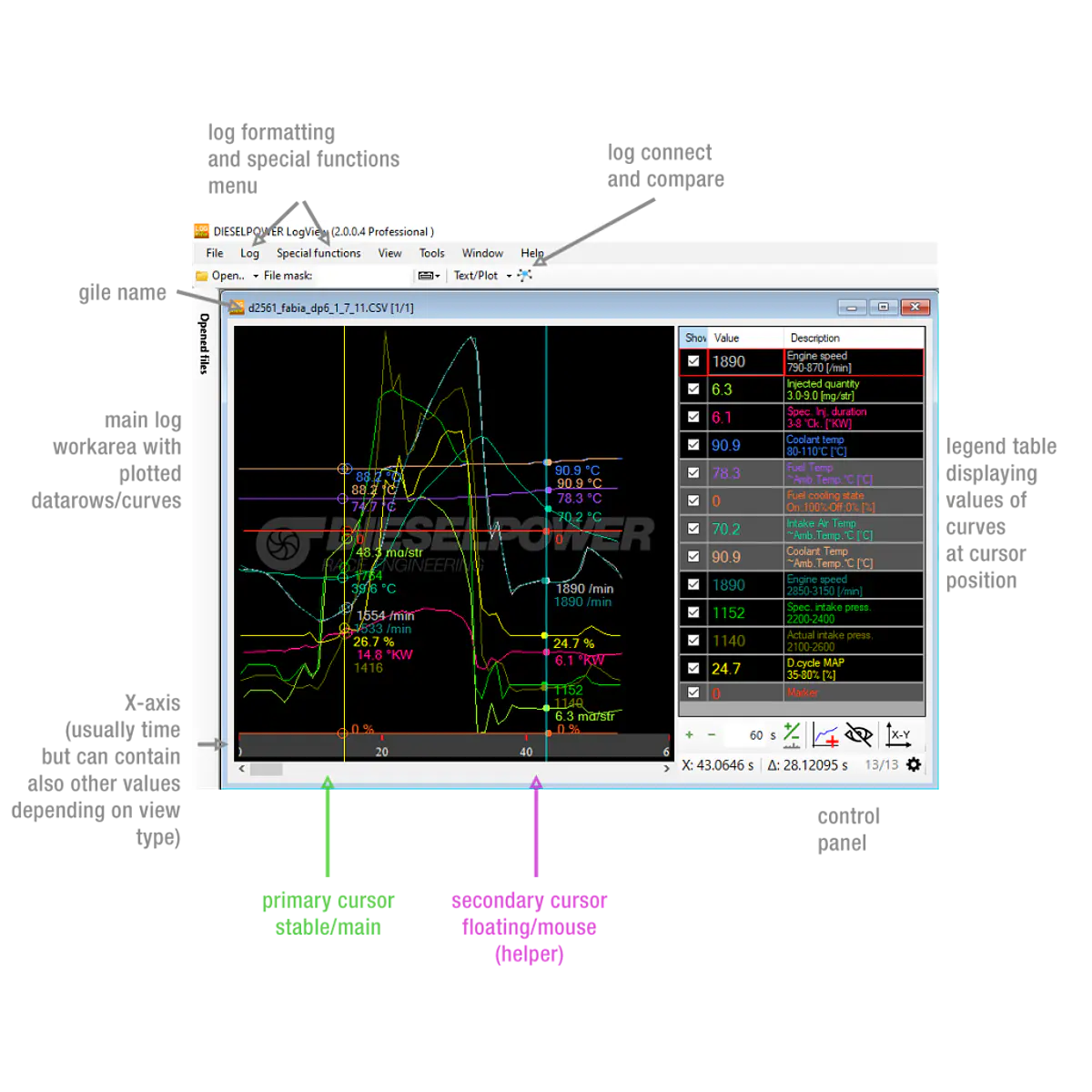The image size is (1092, 1092).
Task: Toggle Engine speed 2850-3150 row checkbox
Action: click(x=693, y=584)
